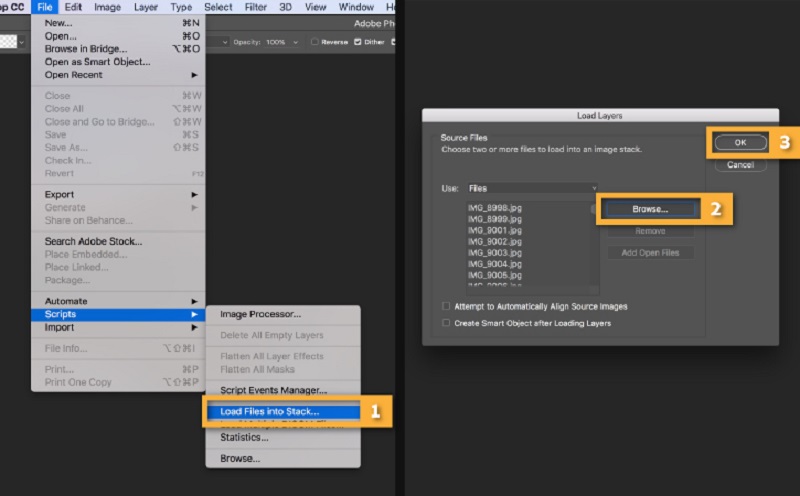Open the Window menu
800x496 pixels.
(356, 7)
